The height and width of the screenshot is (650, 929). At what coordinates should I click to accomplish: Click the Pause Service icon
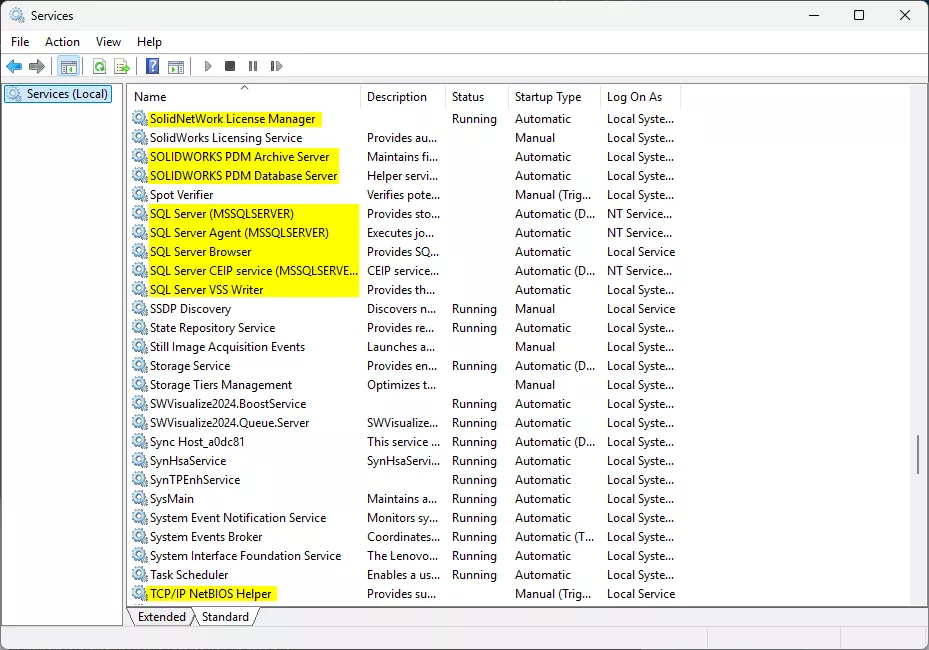pyautogui.click(x=253, y=66)
